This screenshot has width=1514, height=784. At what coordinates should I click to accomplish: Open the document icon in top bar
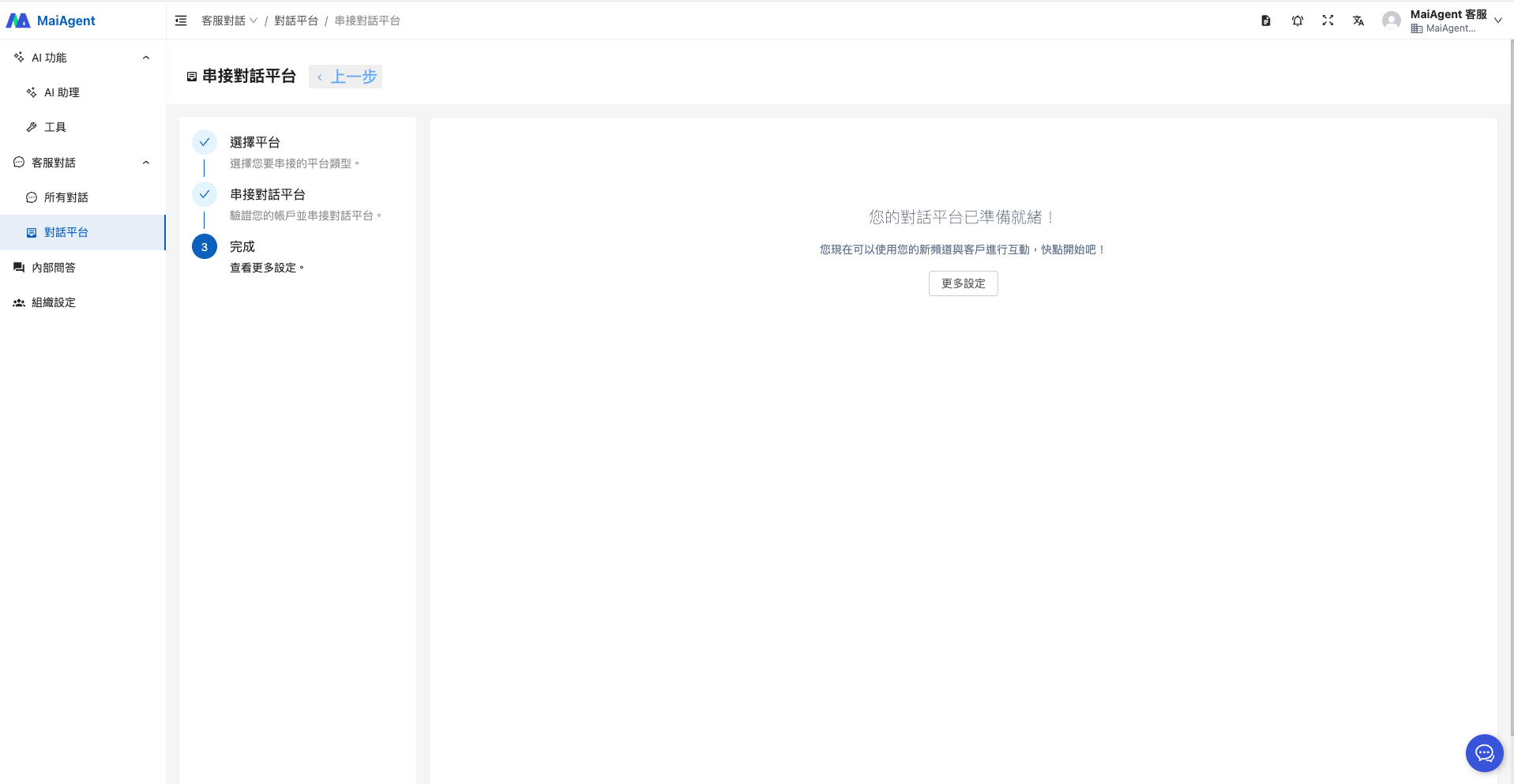click(1265, 21)
